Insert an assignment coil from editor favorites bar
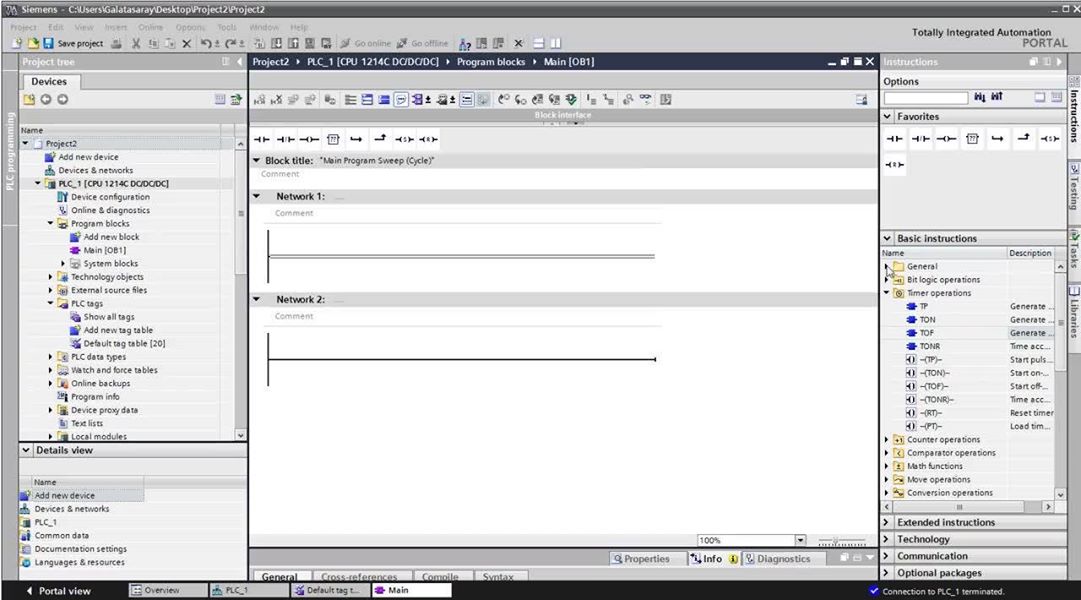1081x600 pixels. pyautogui.click(x=309, y=139)
